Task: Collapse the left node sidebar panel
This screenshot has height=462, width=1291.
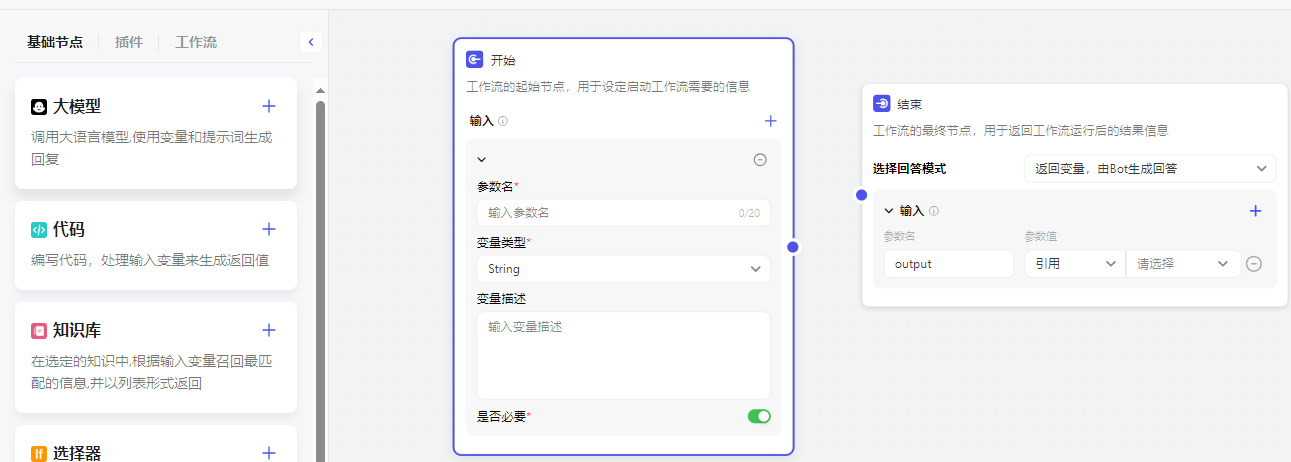Action: [x=311, y=42]
